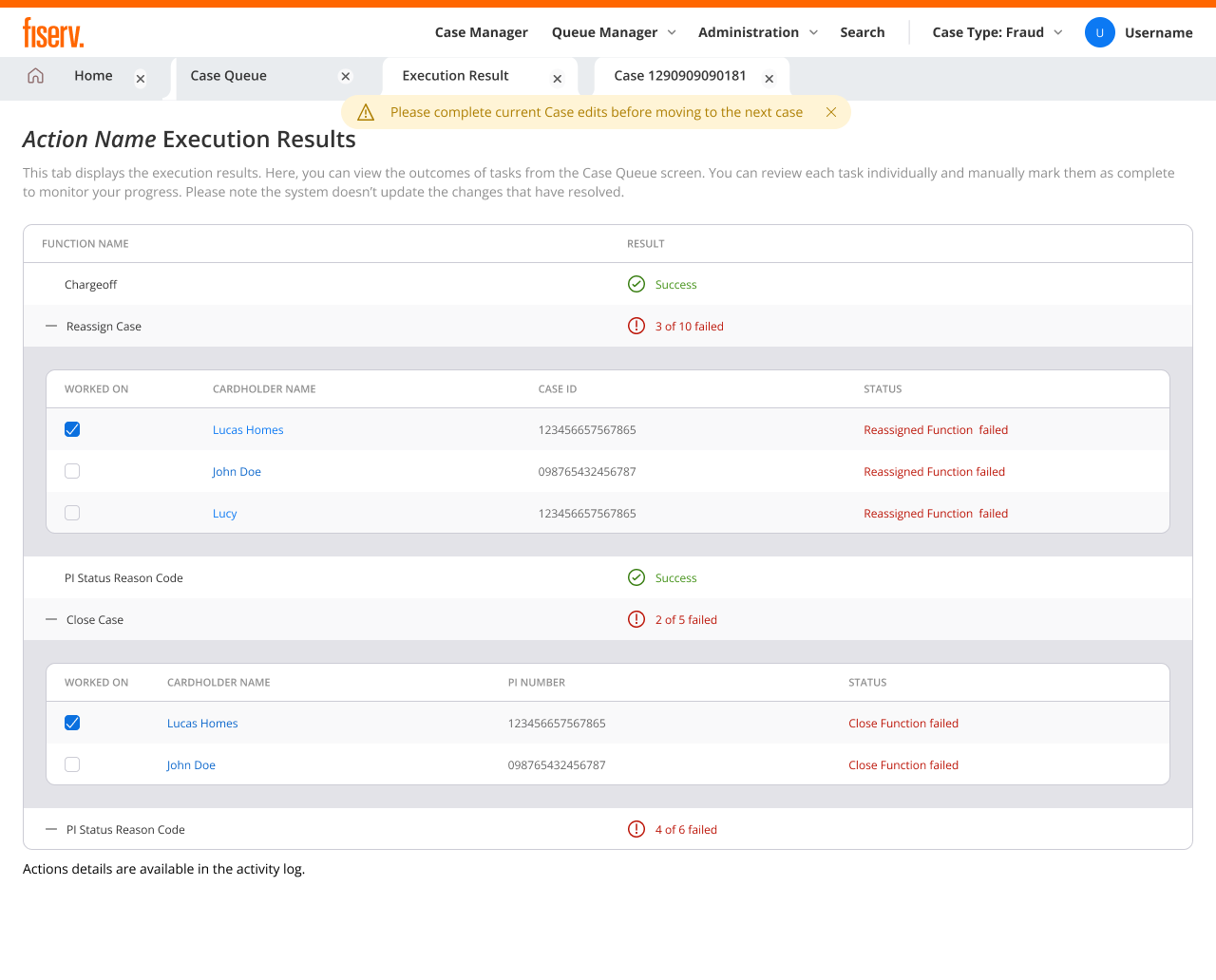
Task: Click the 3 of 10 failed result text
Action: (x=690, y=326)
